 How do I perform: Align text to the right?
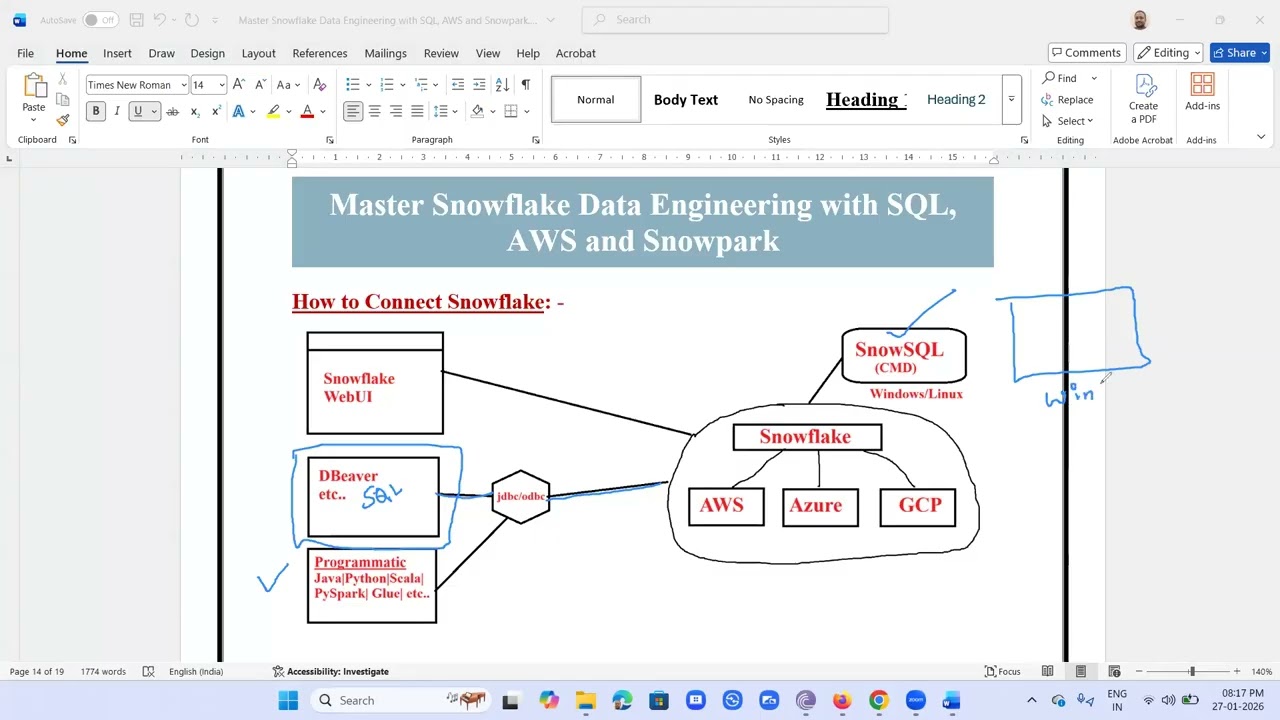tap(396, 111)
